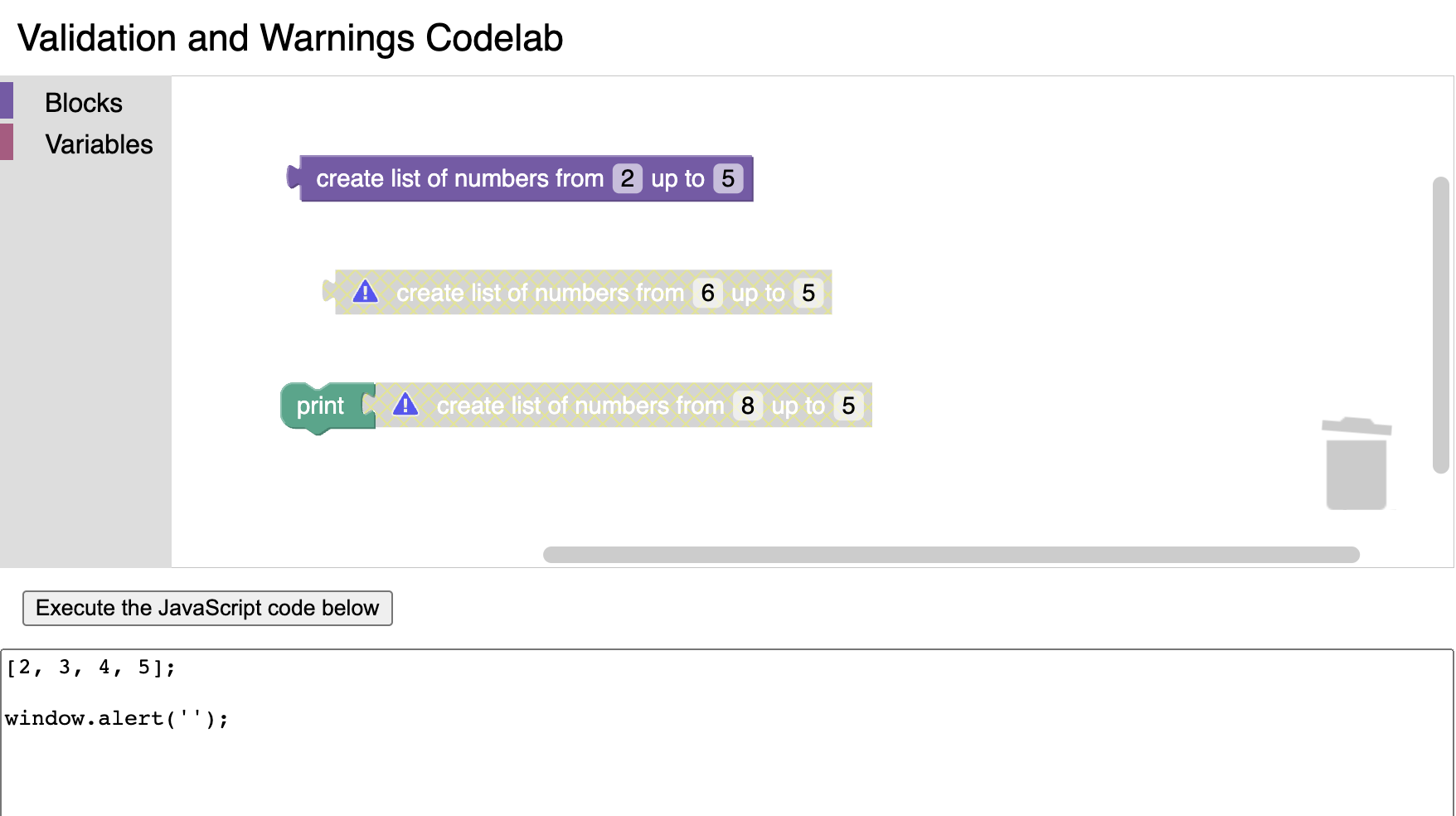Open the Variables toolbox category
Screen dimensions: 1456x816
tap(99, 144)
